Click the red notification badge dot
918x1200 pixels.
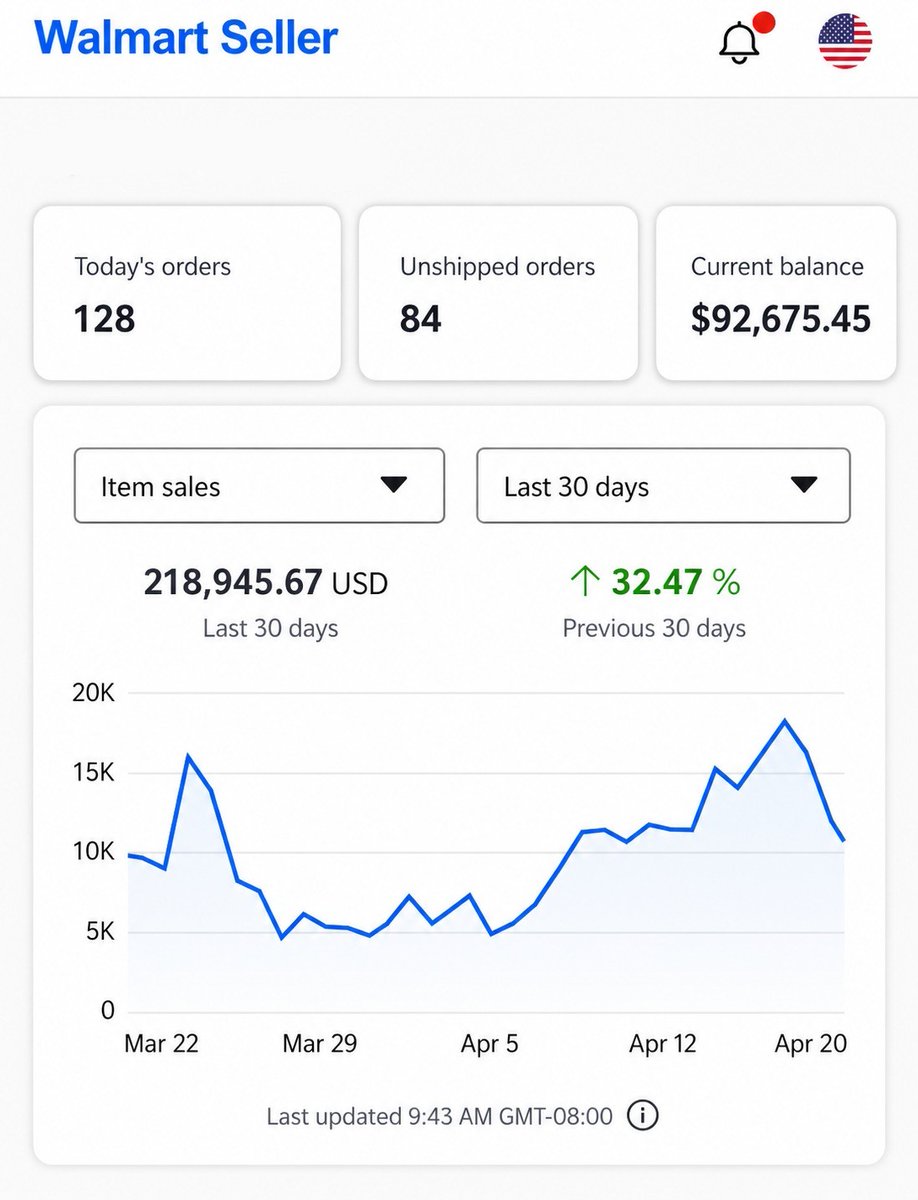click(x=764, y=23)
